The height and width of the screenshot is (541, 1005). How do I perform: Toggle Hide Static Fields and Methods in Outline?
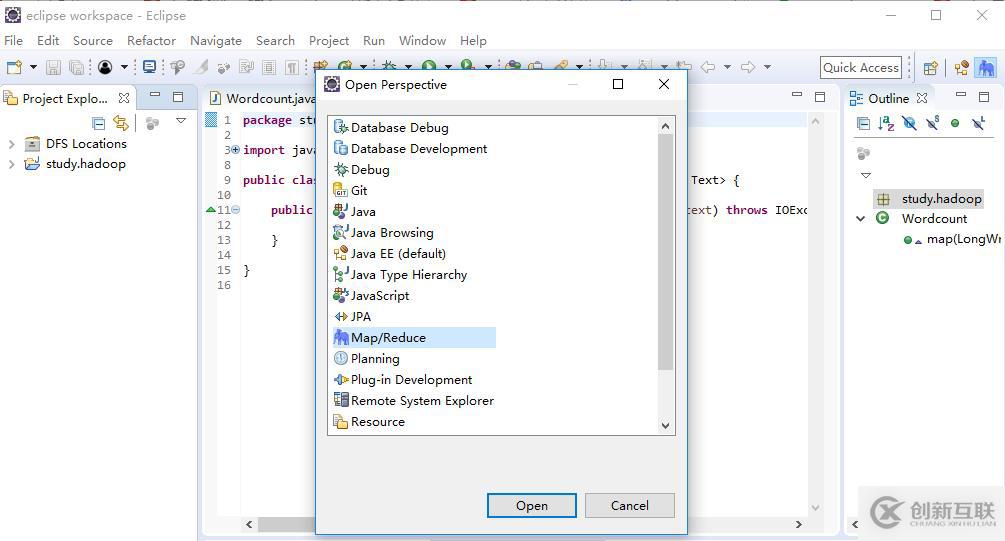(933, 122)
